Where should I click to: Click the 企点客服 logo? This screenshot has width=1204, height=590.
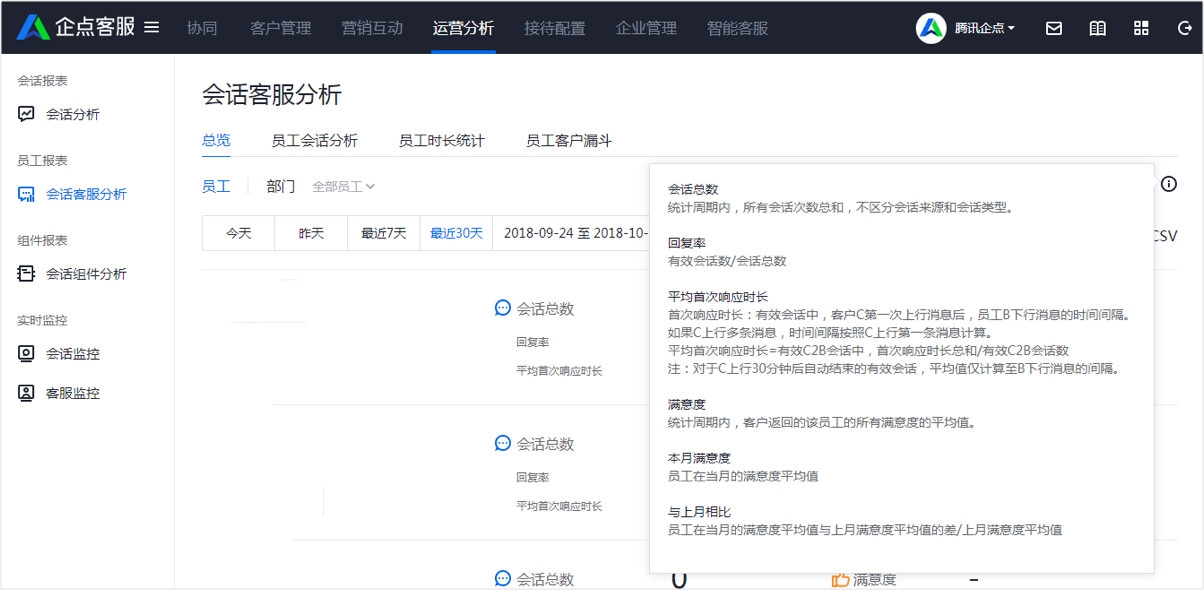[76, 28]
